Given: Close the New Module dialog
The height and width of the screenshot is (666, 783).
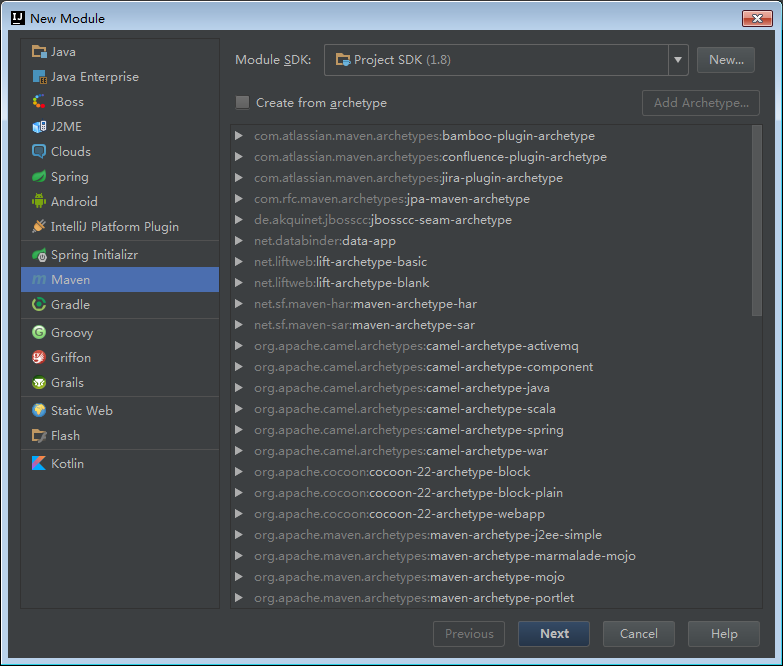Looking at the screenshot, I should click(757, 18).
